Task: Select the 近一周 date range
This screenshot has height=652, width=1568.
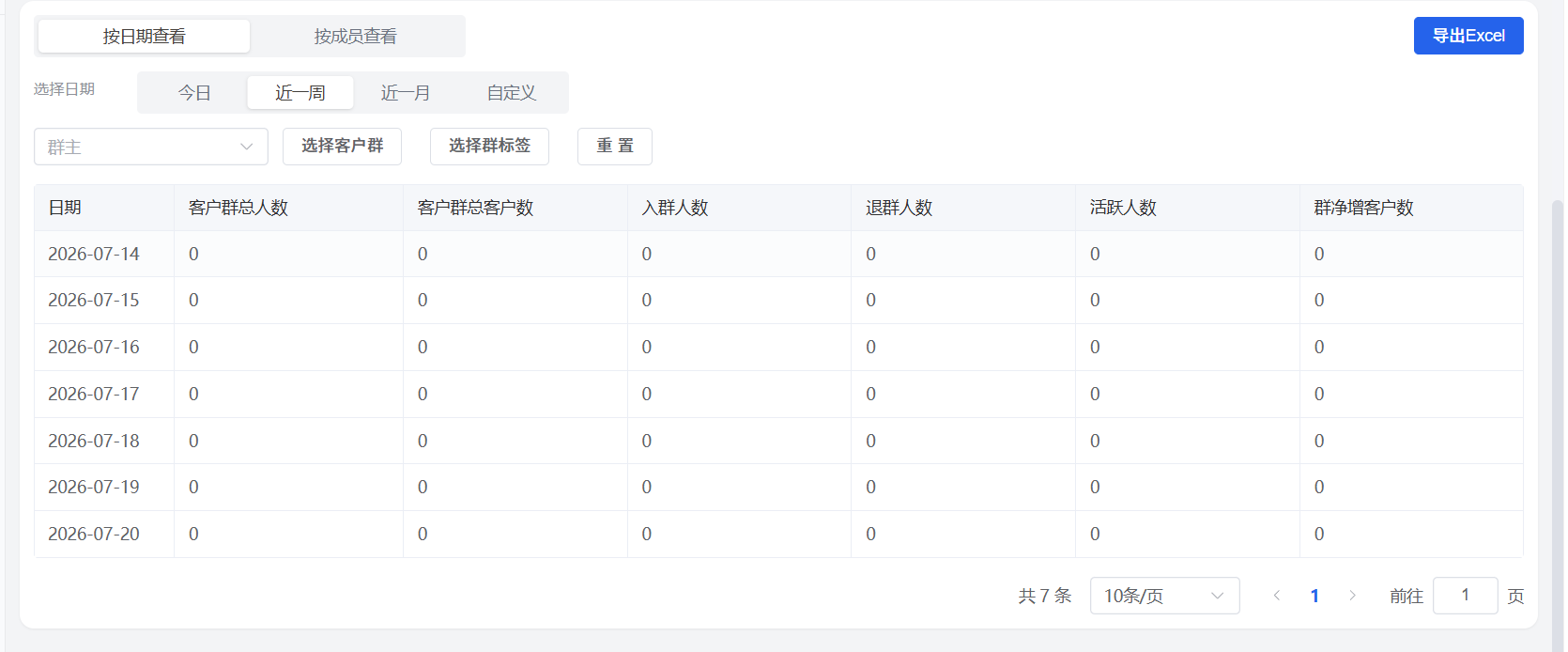Action: tap(300, 93)
